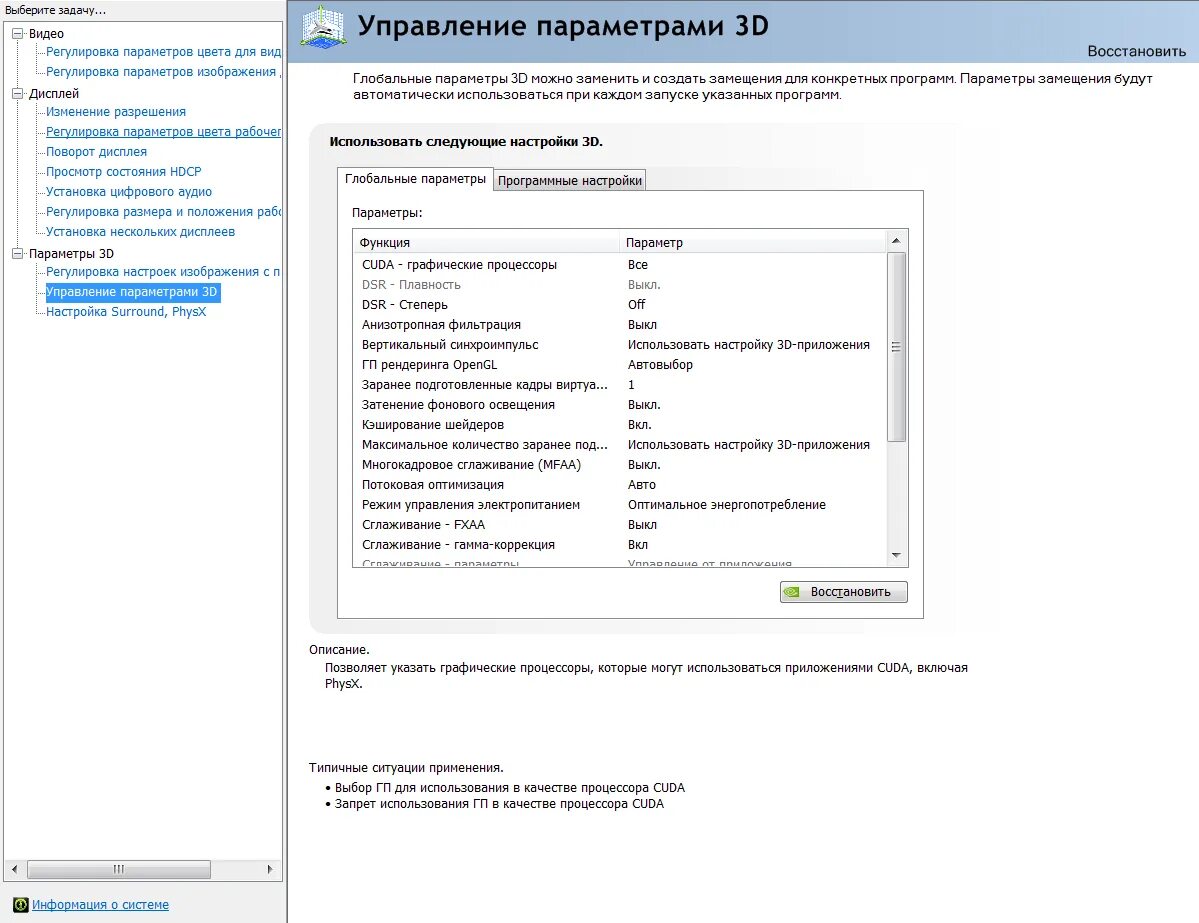This screenshot has height=923, width=1199.
Task: Click the settings list vertical scrollbar thumb
Action: (896, 346)
